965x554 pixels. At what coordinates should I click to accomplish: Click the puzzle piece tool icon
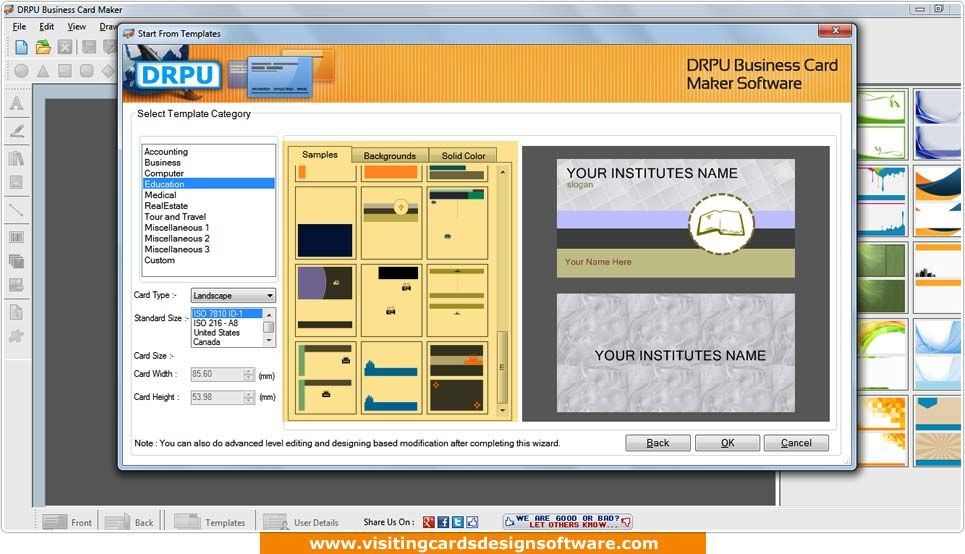(x=17, y=336)
